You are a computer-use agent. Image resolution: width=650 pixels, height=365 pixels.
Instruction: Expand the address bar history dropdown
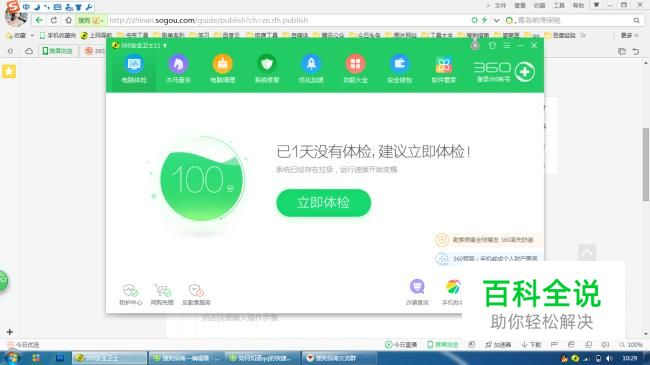[497, 20]
